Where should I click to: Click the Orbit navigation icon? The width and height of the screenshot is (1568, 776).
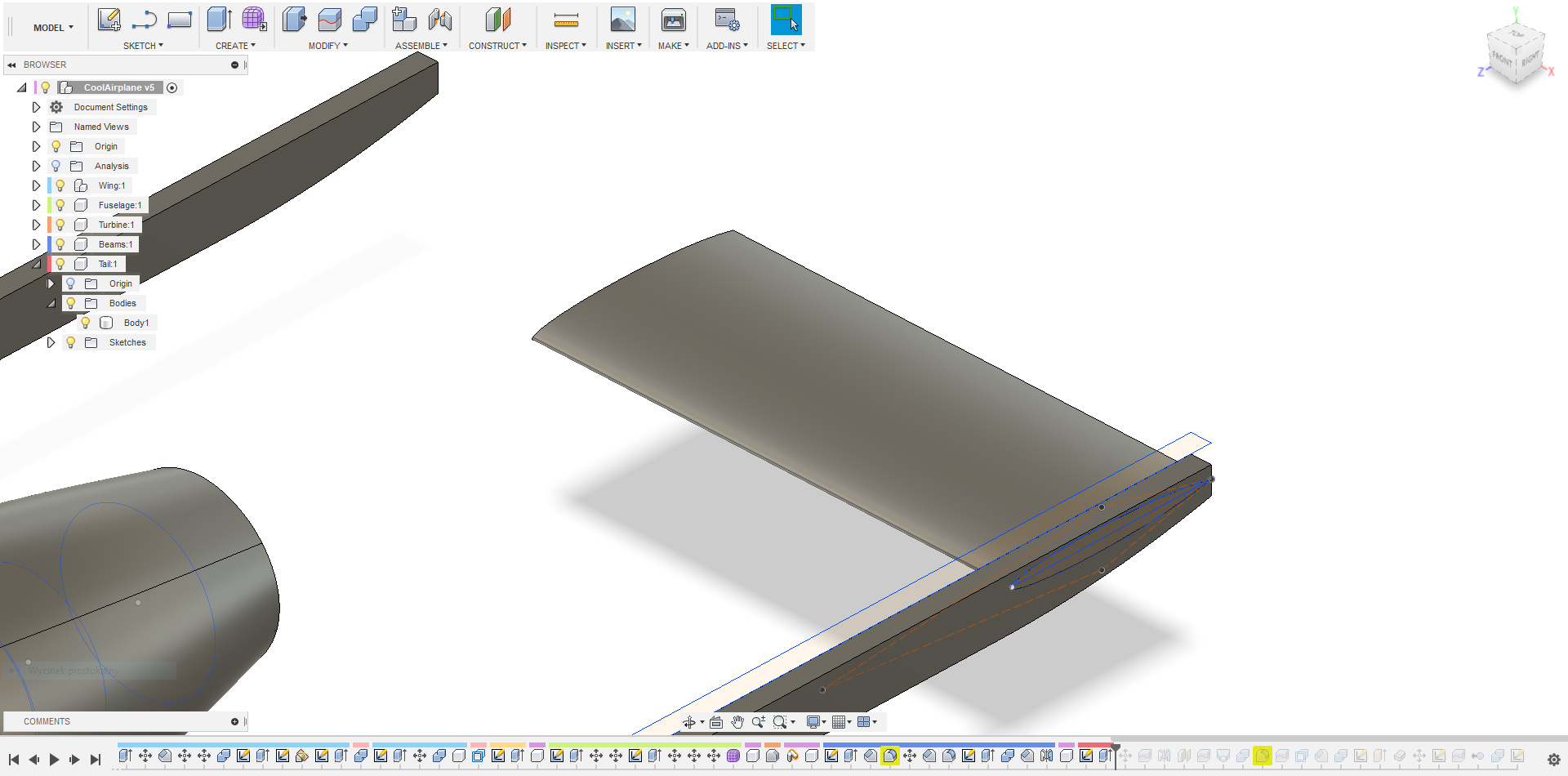coord(689,722)
